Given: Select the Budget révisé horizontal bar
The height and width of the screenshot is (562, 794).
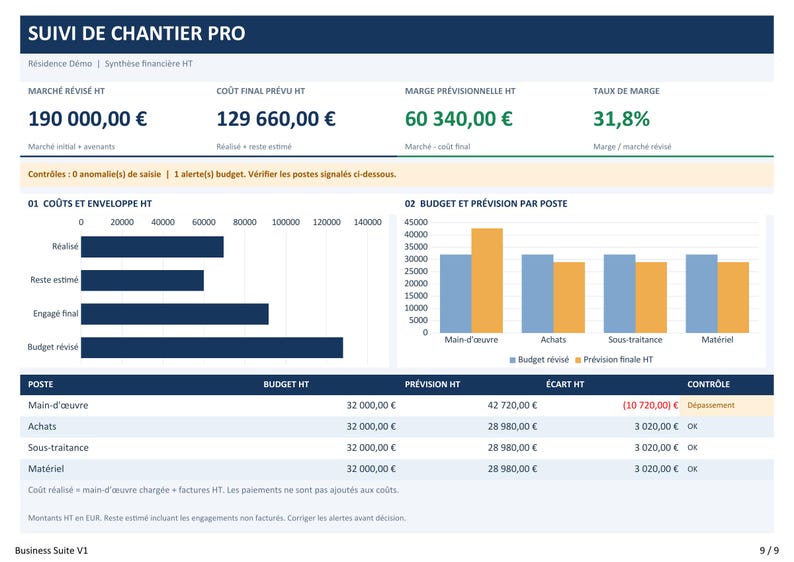Looking at the screenshot, I should pyautogui.click(x=212, y=347).
